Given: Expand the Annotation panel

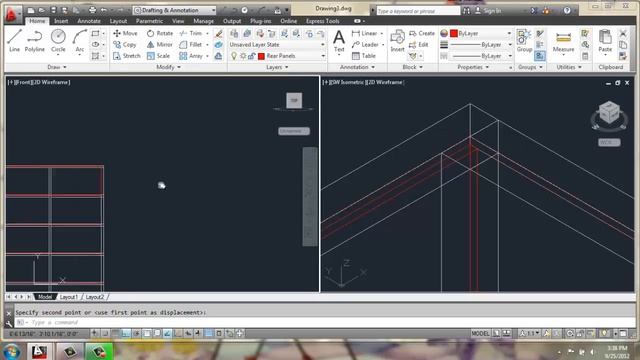Looking at the screenshot, I should 357,67.
